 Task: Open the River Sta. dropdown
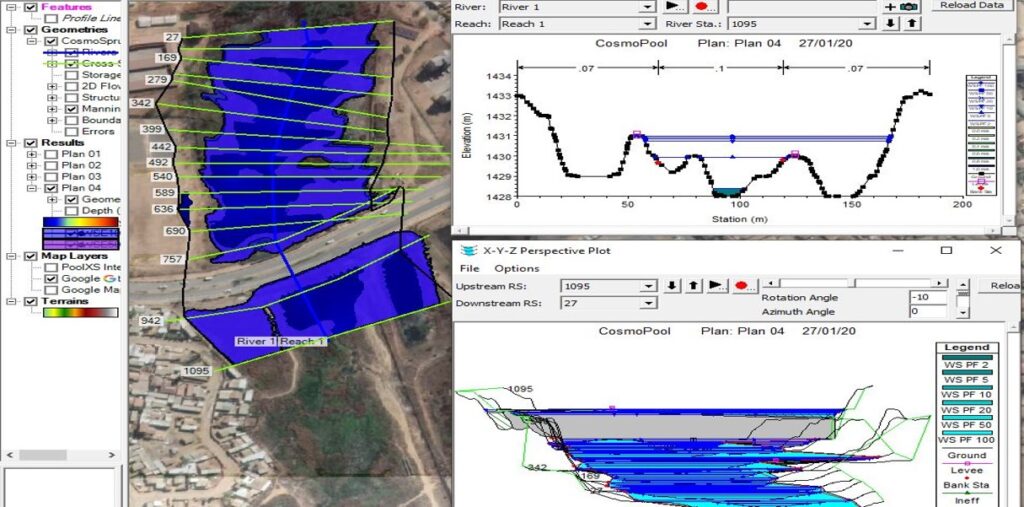click(x=868, y=23)
